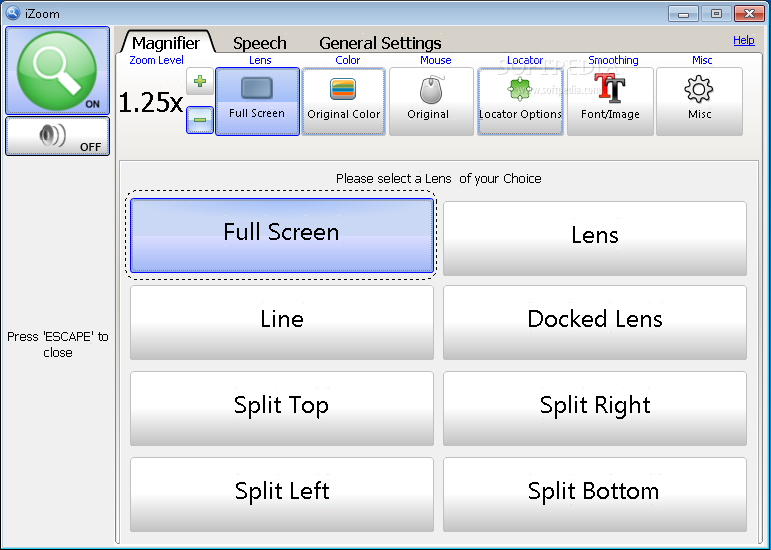Viewport: 771px width, 550px height.
Task: Select the Split Top option
Action: tap(282, 408)
